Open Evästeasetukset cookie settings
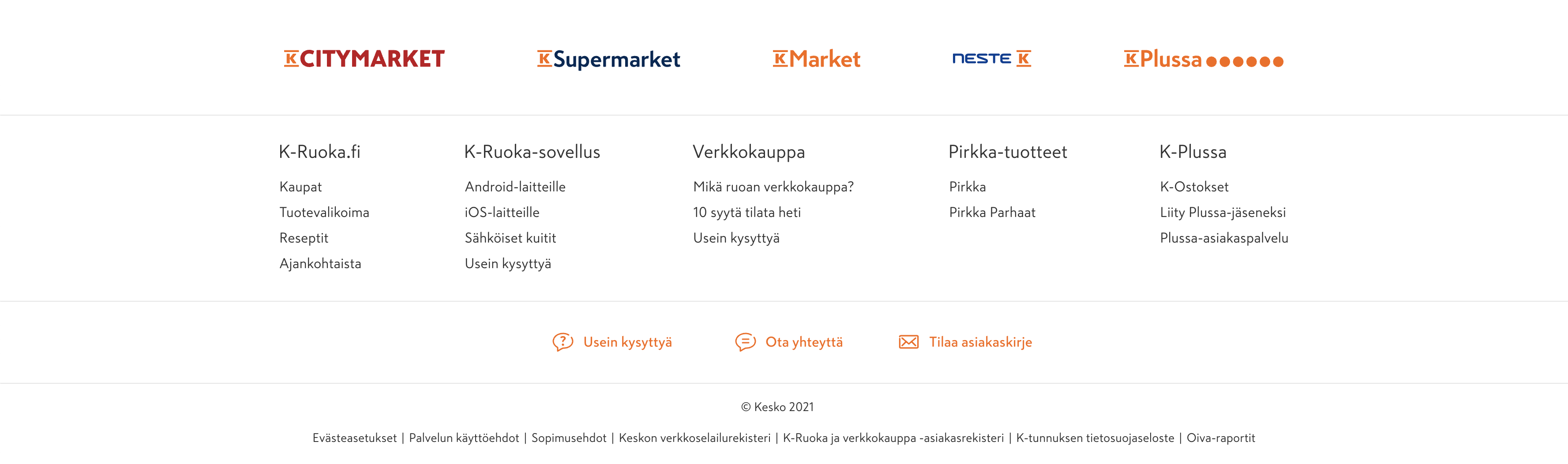Screen dimensions: 1568x464 click(354, 438)
